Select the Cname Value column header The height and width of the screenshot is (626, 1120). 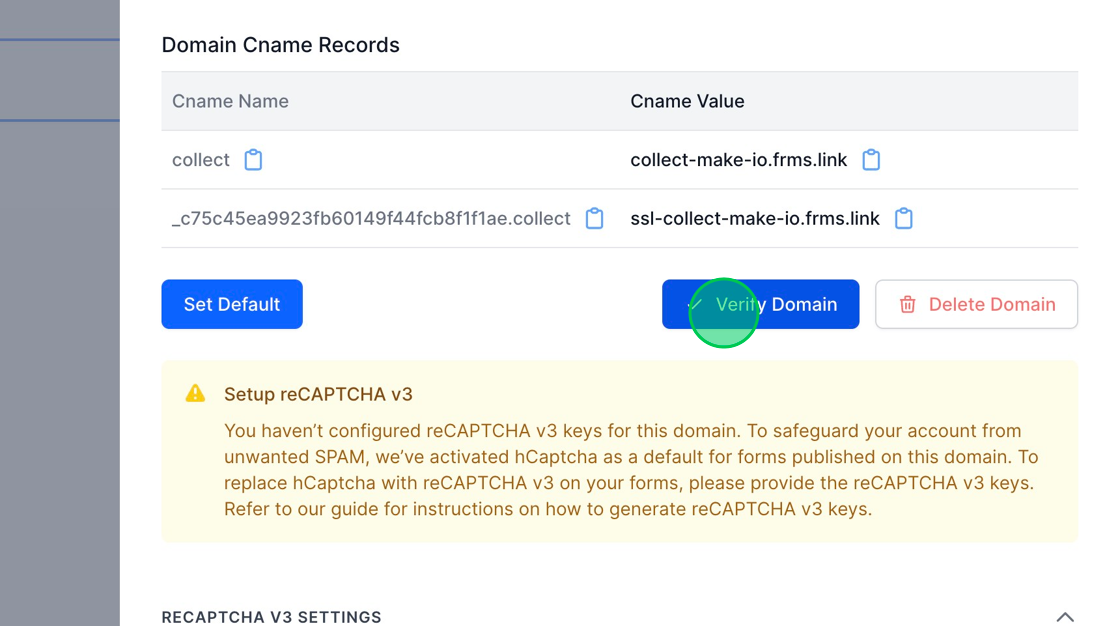686,101
